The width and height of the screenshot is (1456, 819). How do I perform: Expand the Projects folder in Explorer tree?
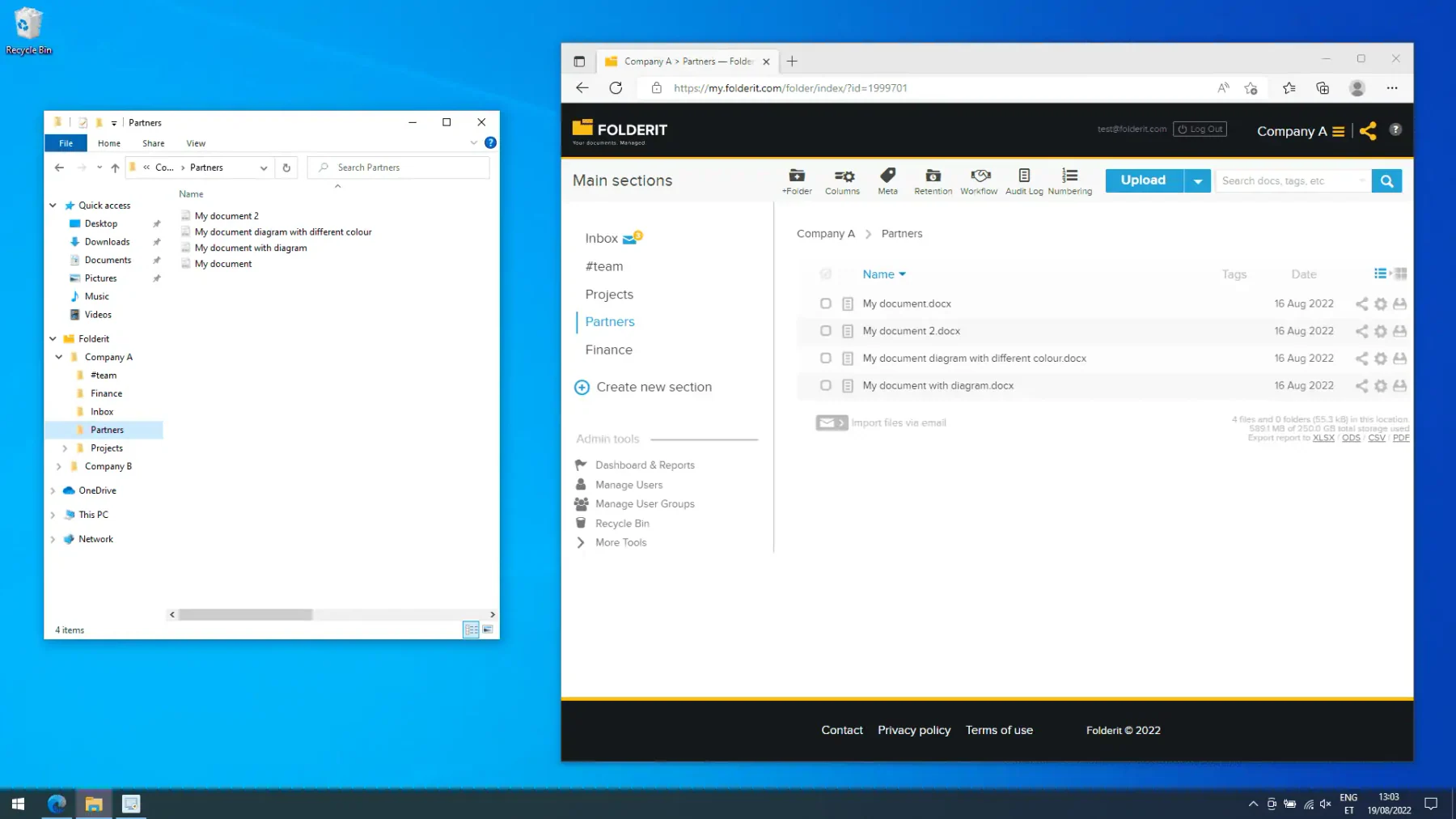point(65,448)
